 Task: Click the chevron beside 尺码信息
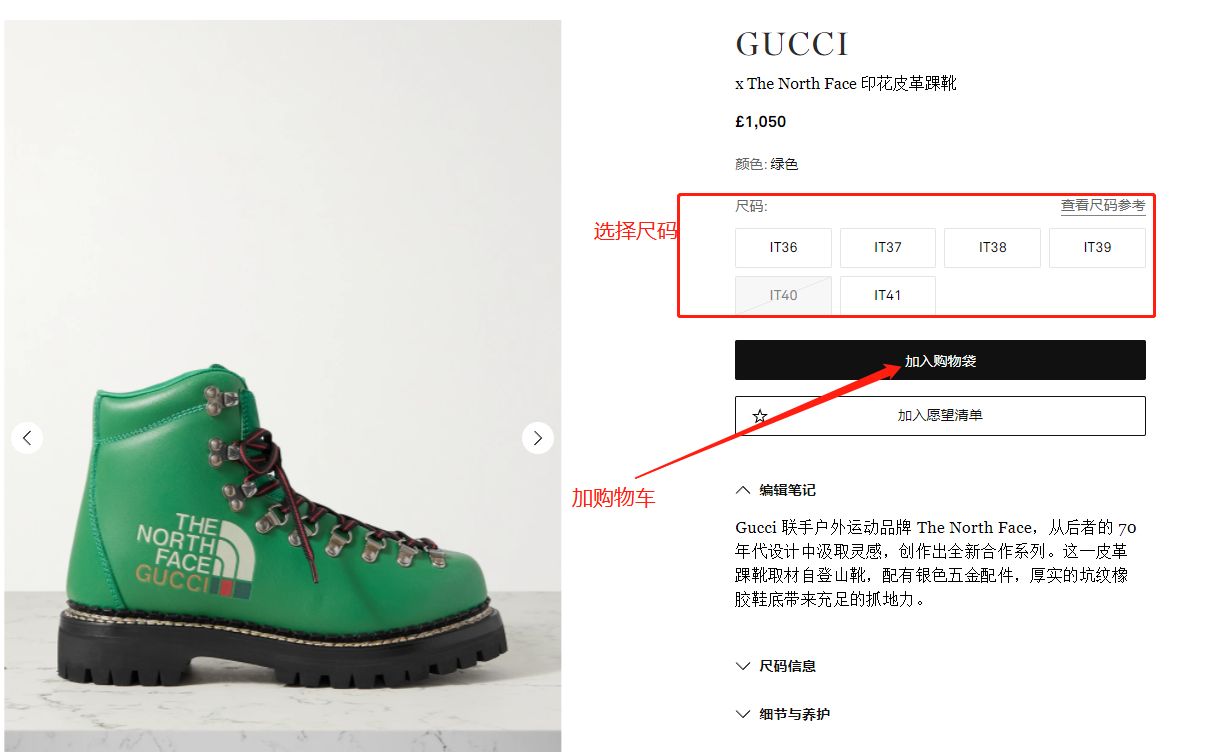[x=742, y=666]
